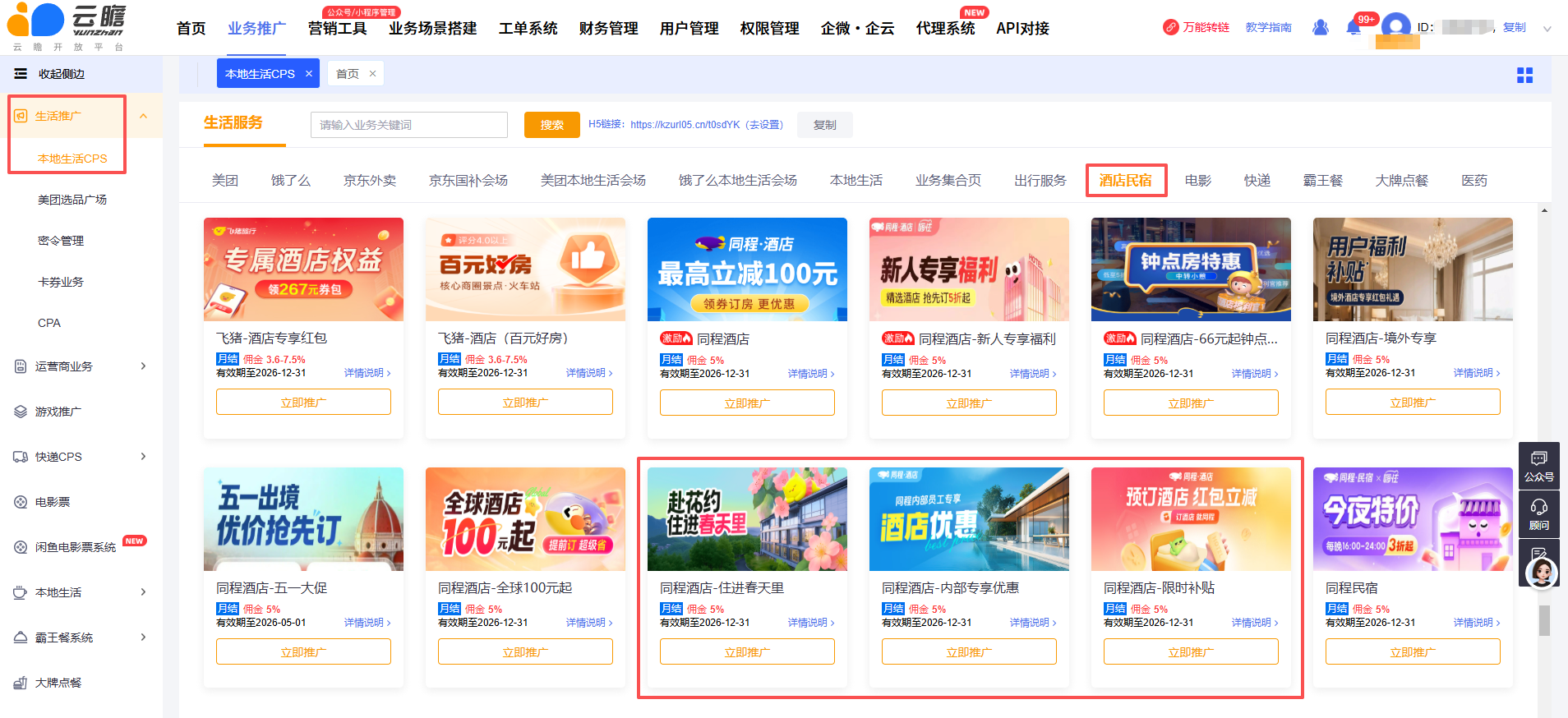Click the notification bell icon
Viewport: 1568px width, 718px height.
[1354, 28]
